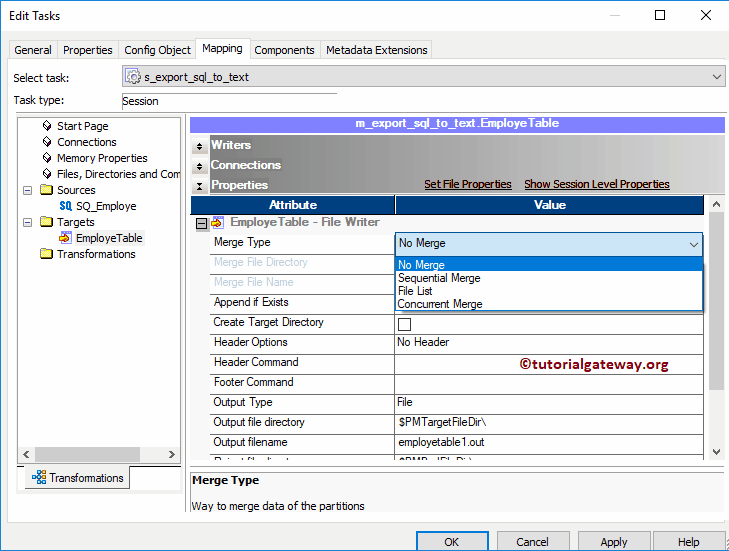Click the File Writer icon in the grid

point(218,223)
